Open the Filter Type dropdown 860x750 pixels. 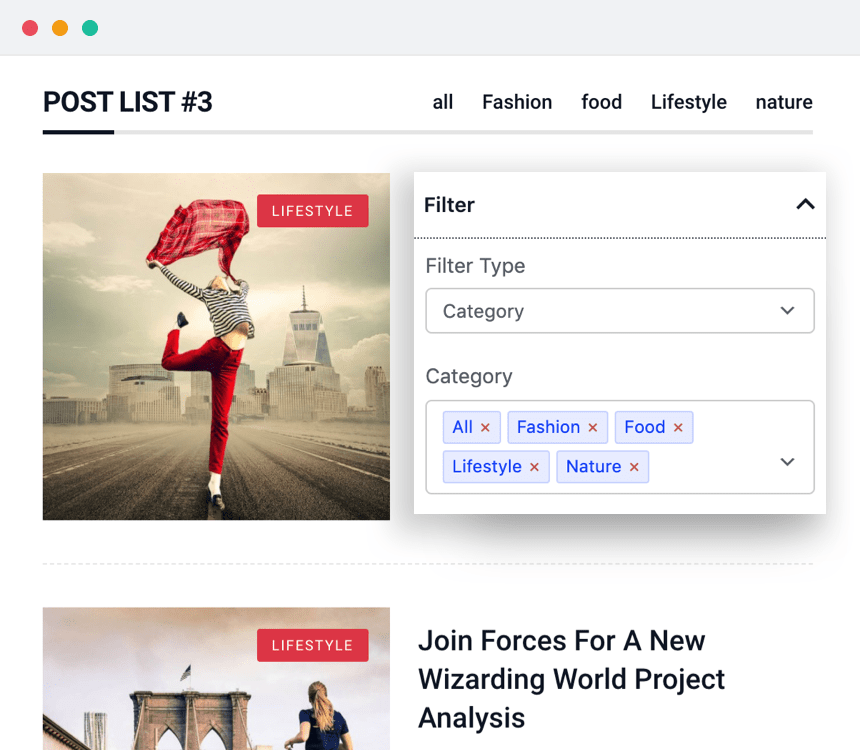click(619, 311)
